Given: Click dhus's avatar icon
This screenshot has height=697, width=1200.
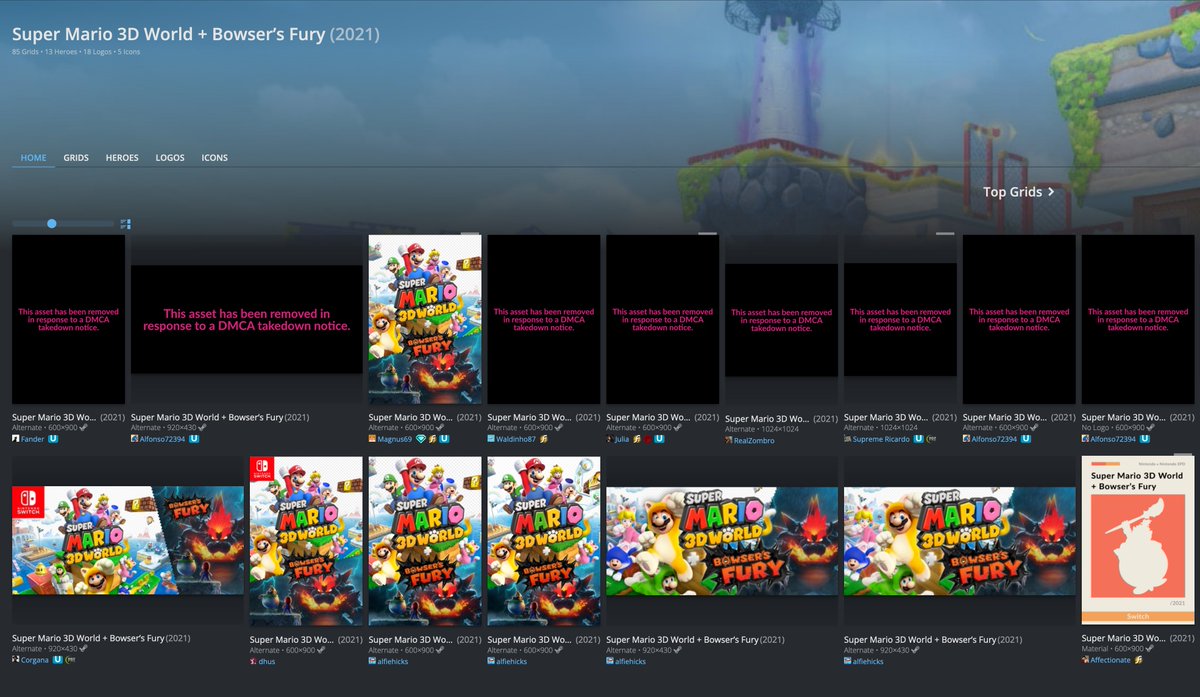Looking at the screenshot, I should tap(253, 660).
